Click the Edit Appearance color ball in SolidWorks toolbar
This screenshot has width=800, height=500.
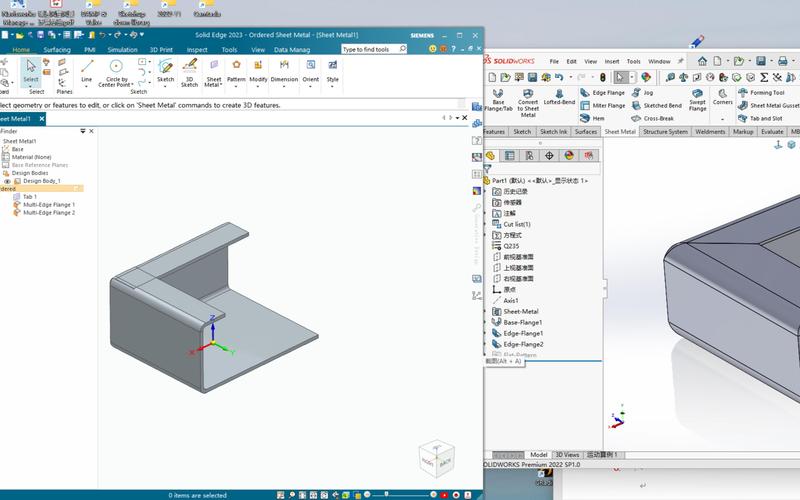(x=646, y=77)
